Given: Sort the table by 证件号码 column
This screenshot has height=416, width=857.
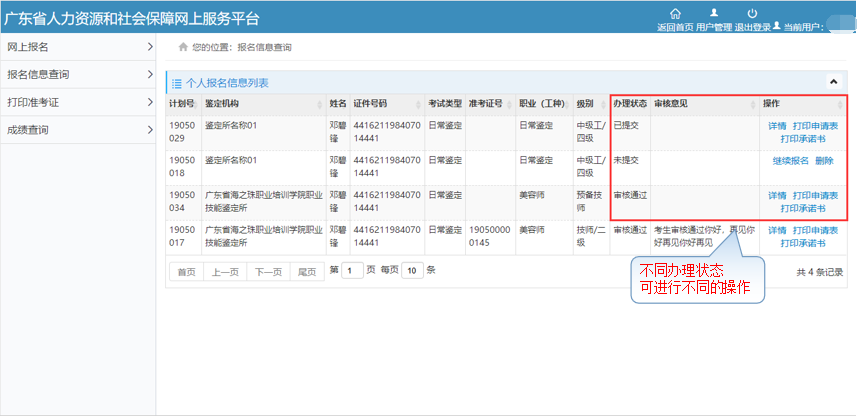Looking at the screenshot, I should (x=387, y=104).
